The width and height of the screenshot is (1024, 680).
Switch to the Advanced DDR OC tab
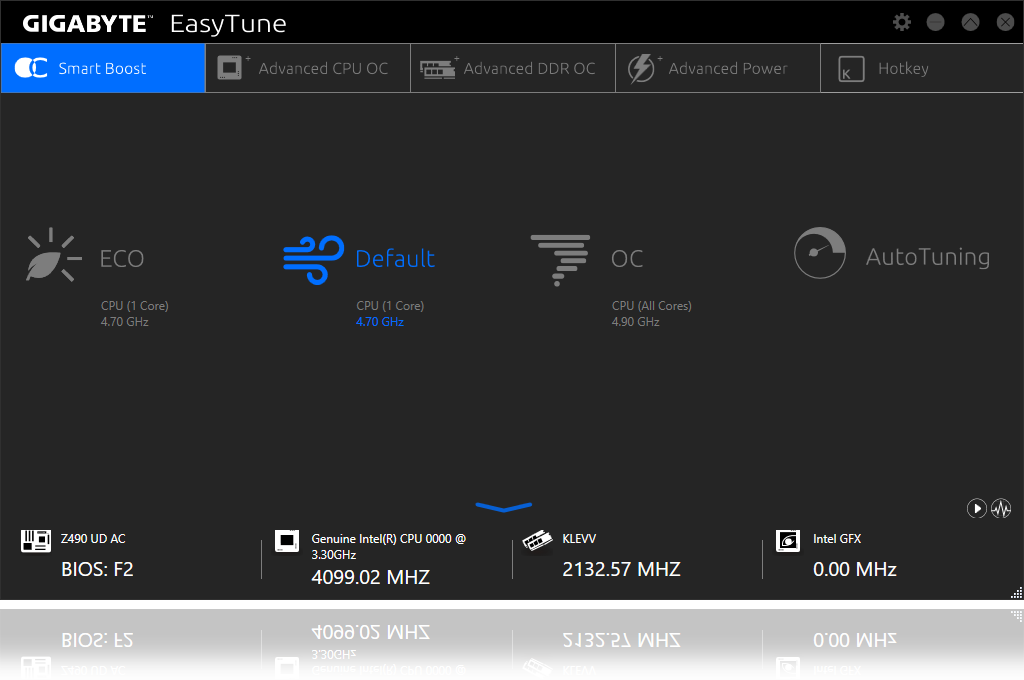512,67
